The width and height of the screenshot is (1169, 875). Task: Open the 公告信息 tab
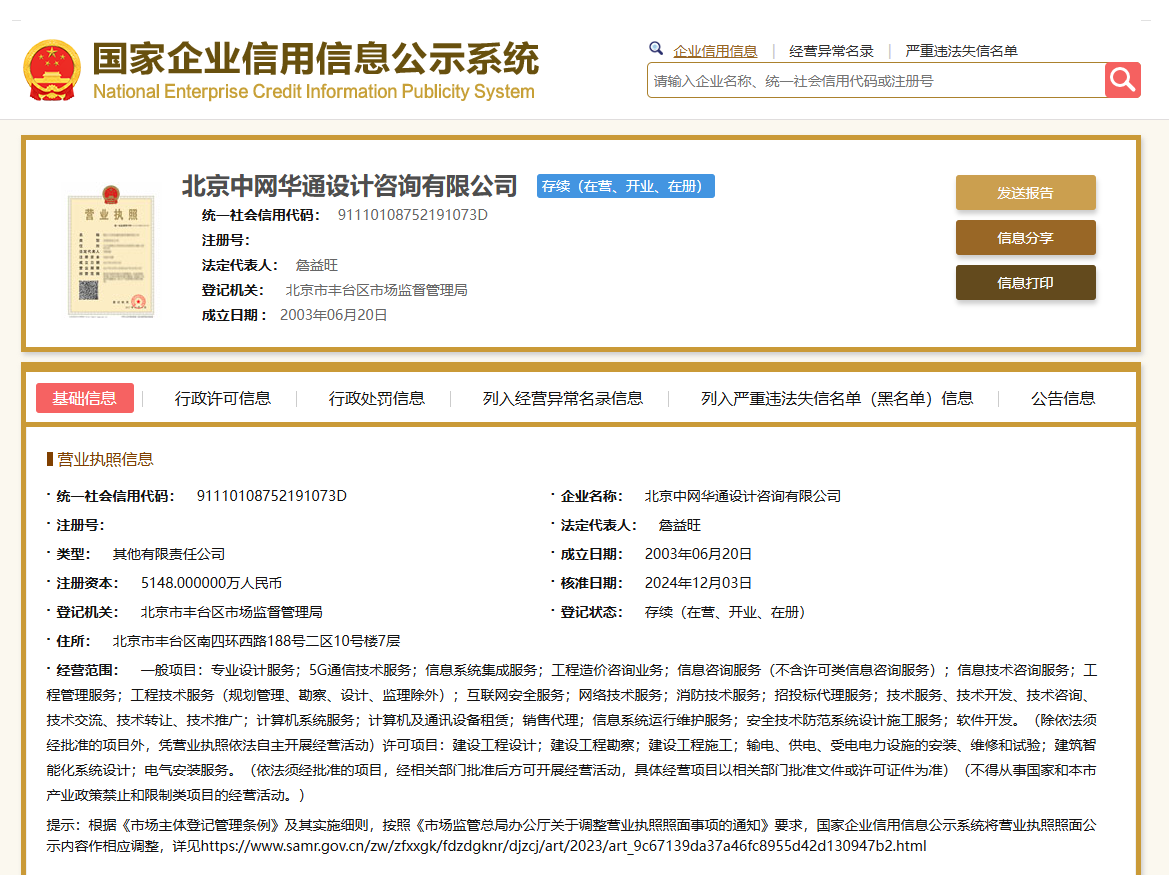[1063, 399]
